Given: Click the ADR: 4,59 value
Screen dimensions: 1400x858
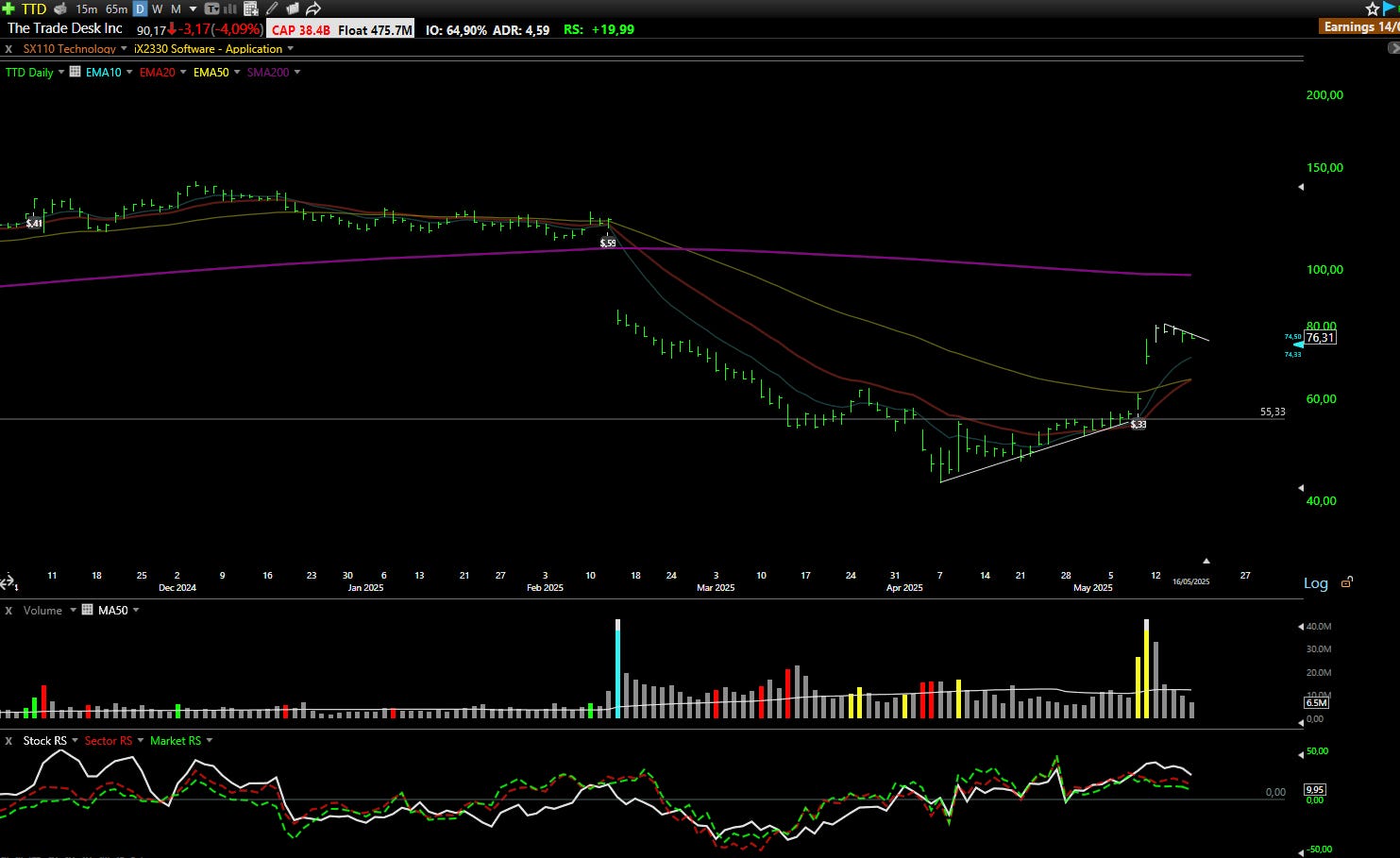Looking at the screenshot, I should coord(521,29).
